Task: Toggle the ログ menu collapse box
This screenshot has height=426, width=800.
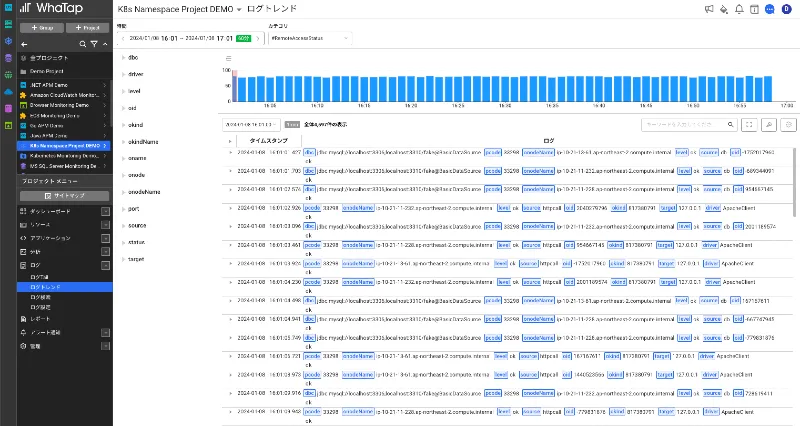Action: (105, 265)
